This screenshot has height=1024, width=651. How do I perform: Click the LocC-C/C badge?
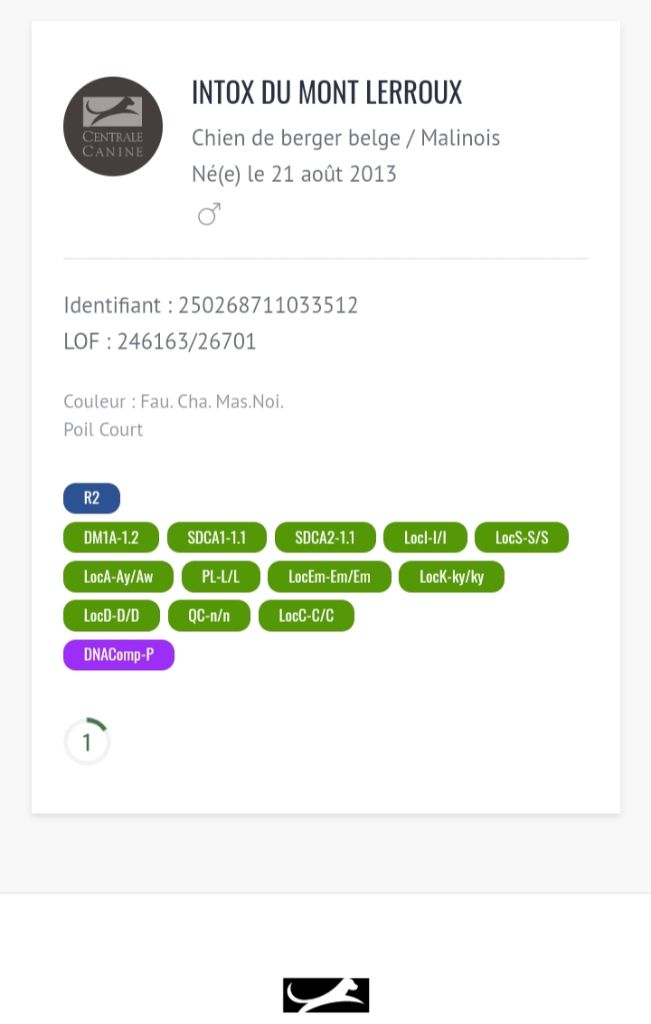(306, 615)
